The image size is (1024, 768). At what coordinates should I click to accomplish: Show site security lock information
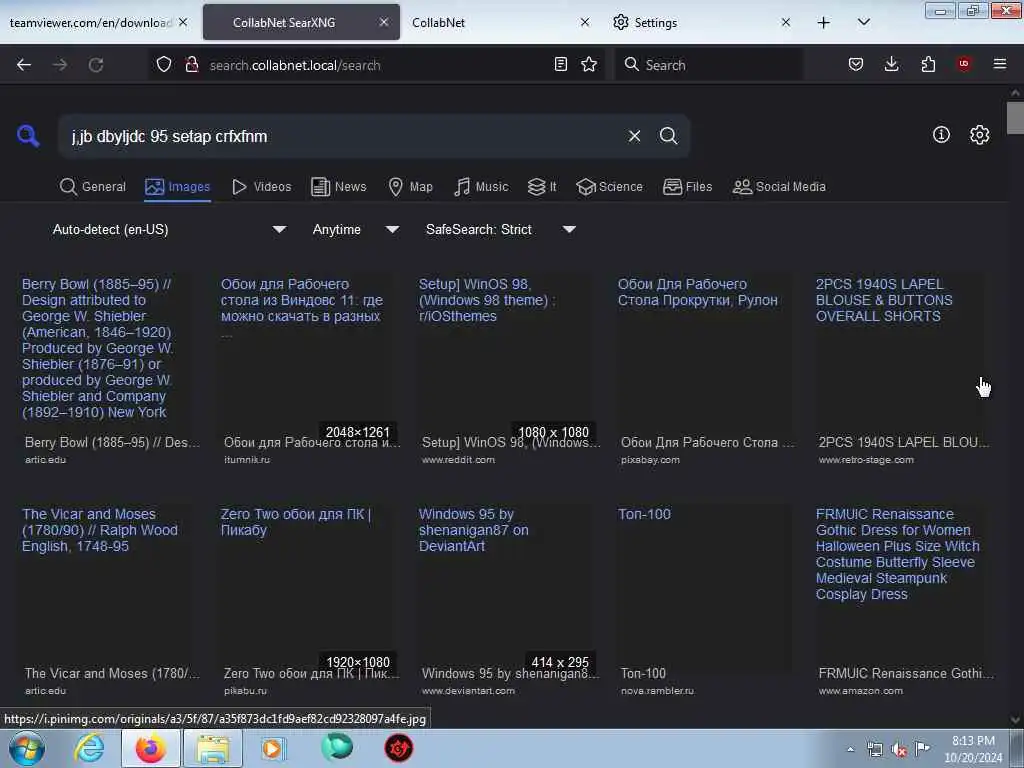click(x=191, y=64)
